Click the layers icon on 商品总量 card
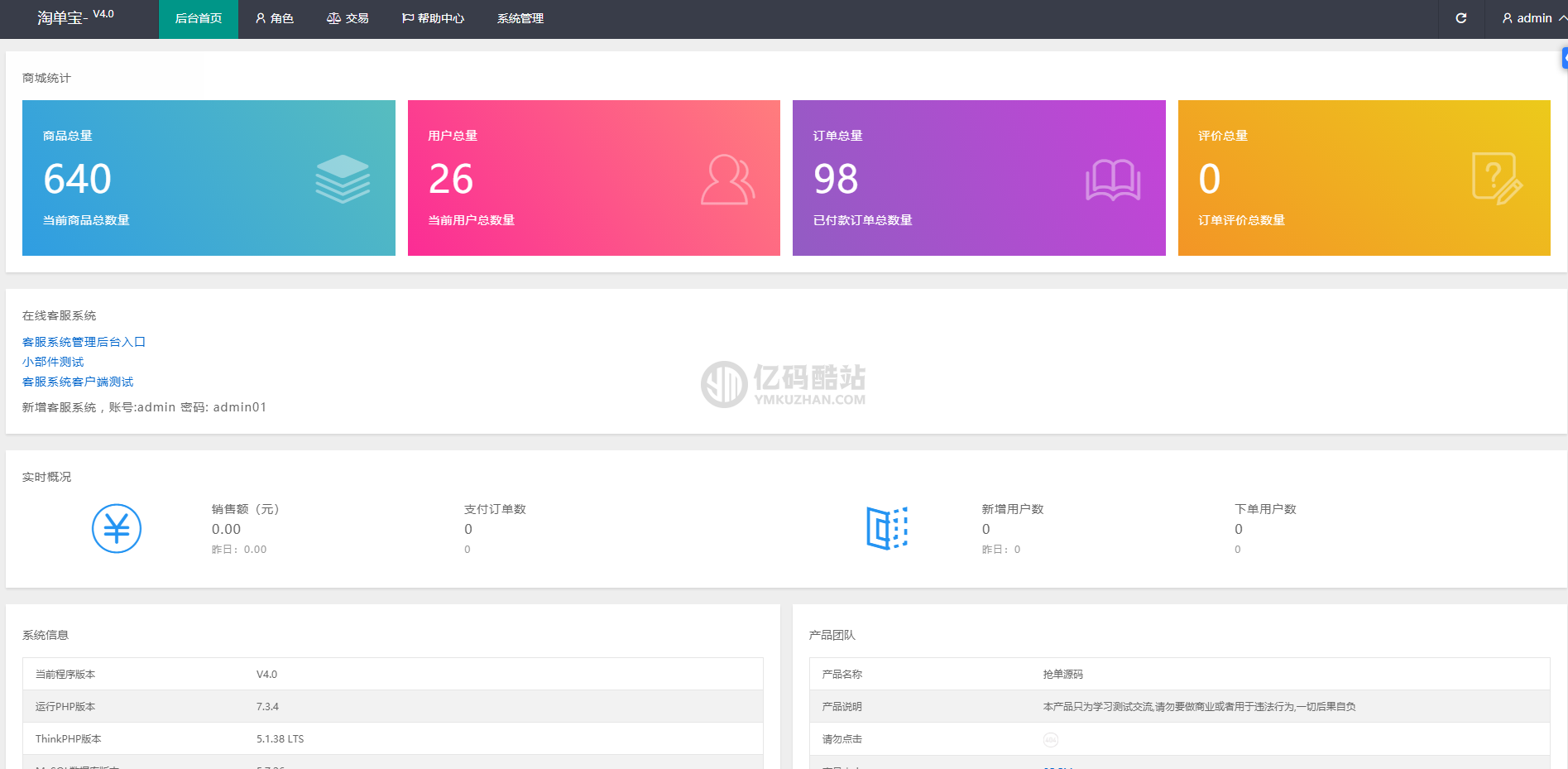The width and height of the screenshot is (1568, 769). pos(343,179)
